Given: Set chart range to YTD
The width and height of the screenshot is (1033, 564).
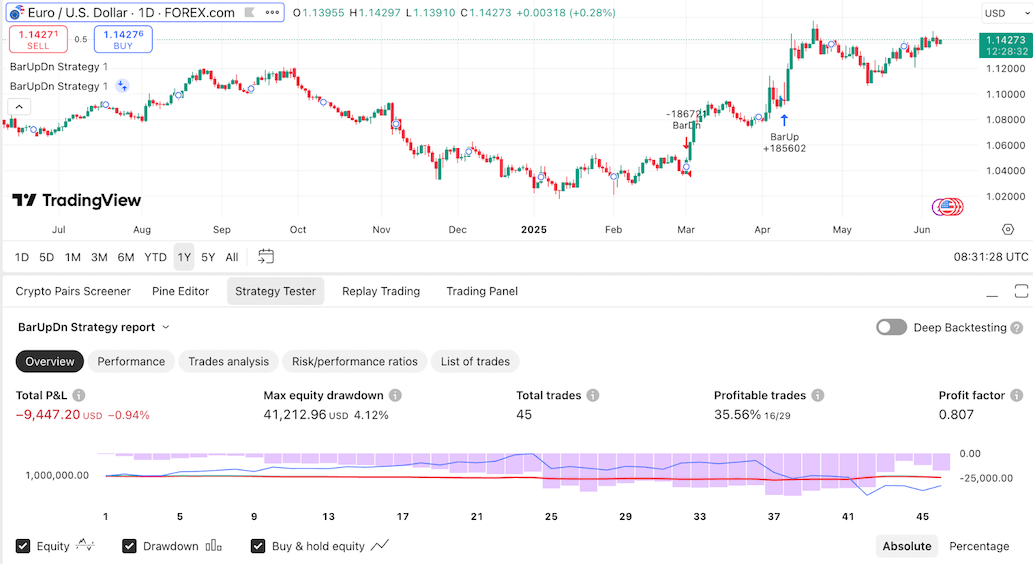Looking at the screenshot, I should 155,257.
